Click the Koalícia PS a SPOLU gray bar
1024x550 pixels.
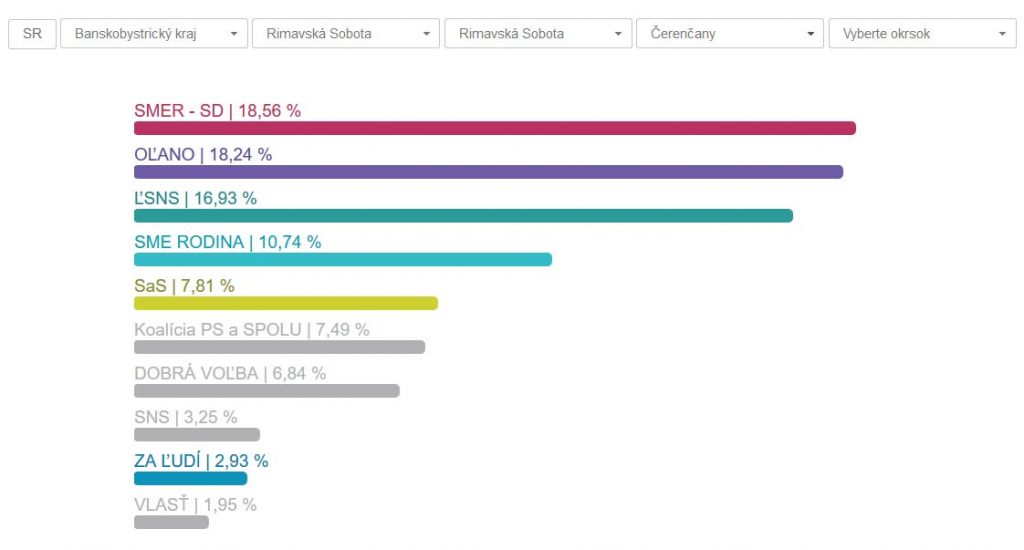(x=279, y=347)
